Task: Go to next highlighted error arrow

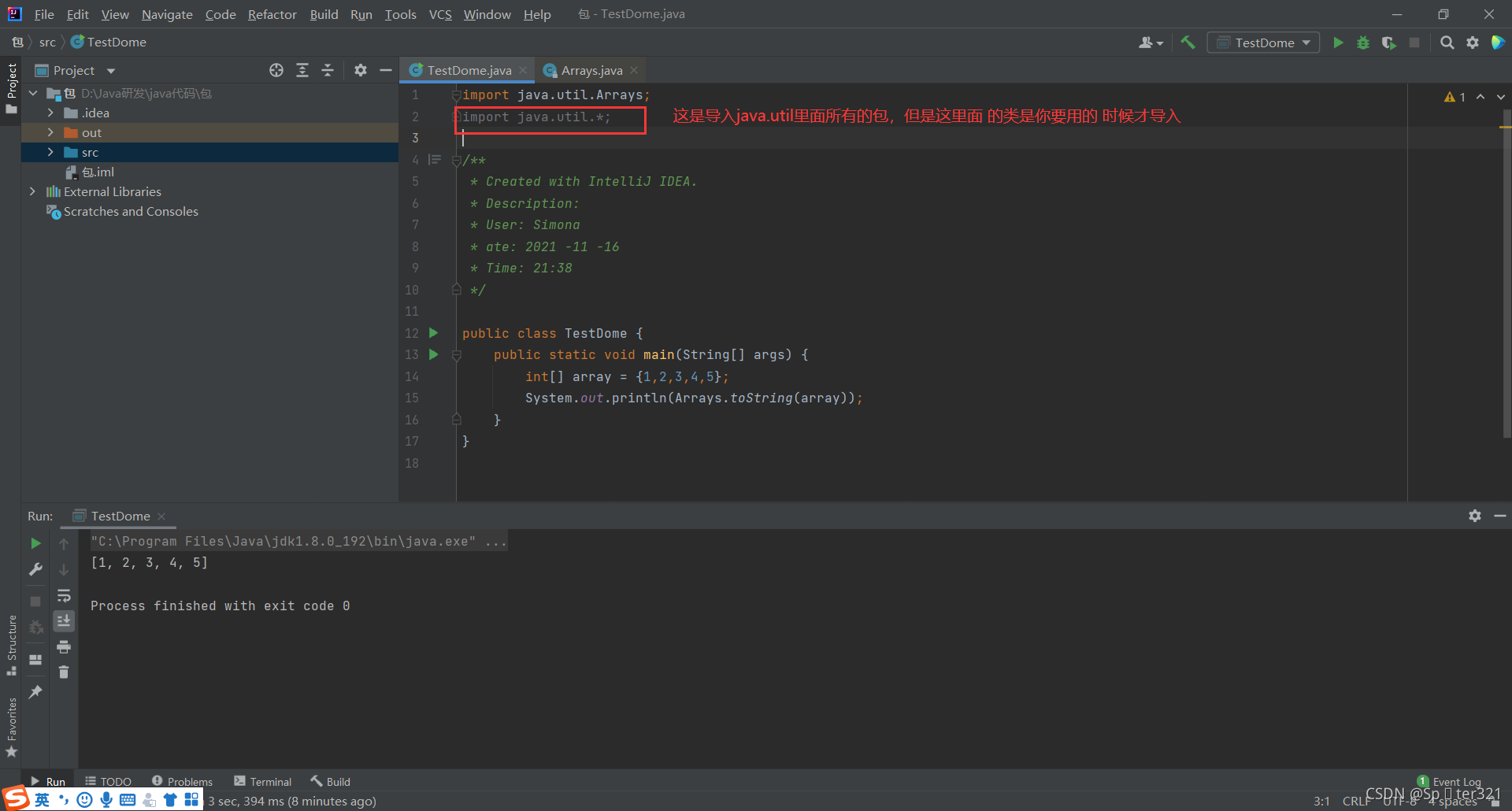Action: [x=1501, y=97]
